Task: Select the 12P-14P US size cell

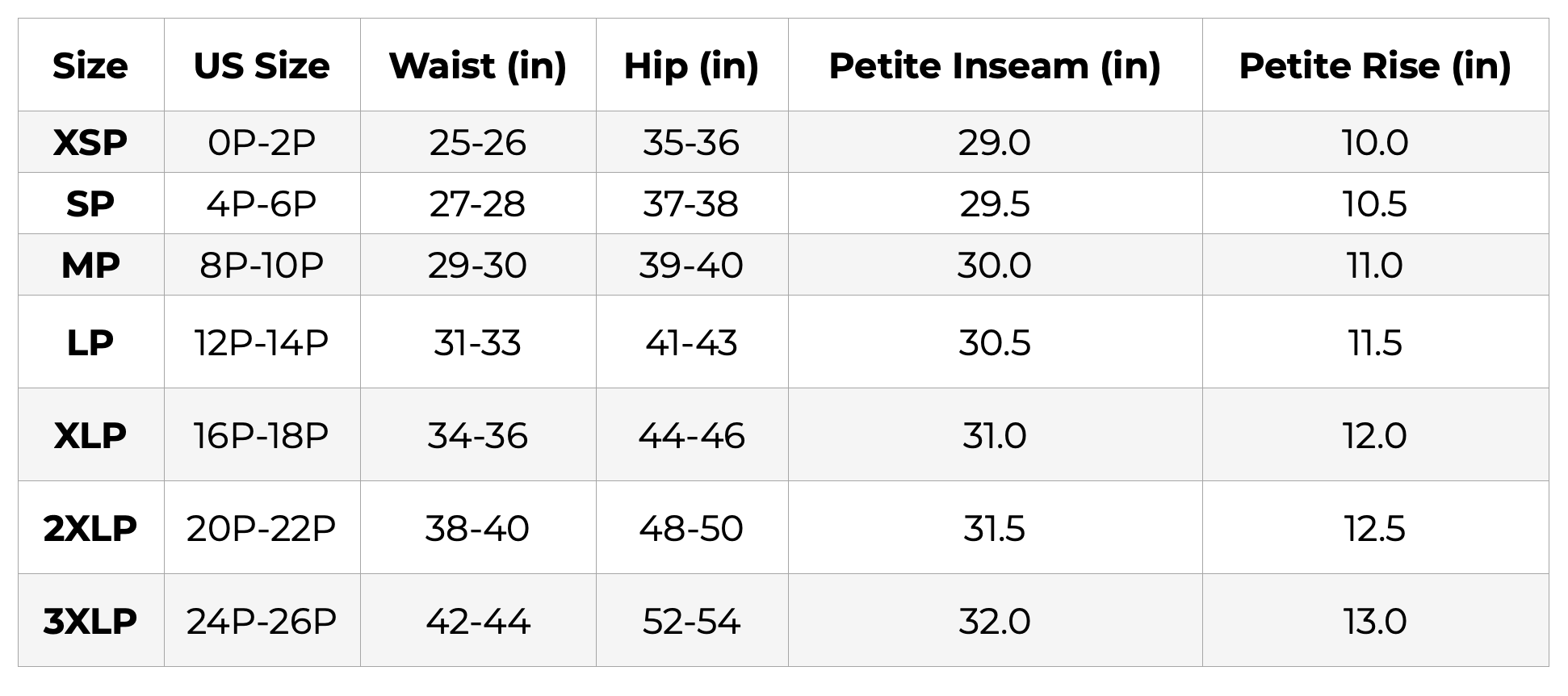Action: (262, 342)
